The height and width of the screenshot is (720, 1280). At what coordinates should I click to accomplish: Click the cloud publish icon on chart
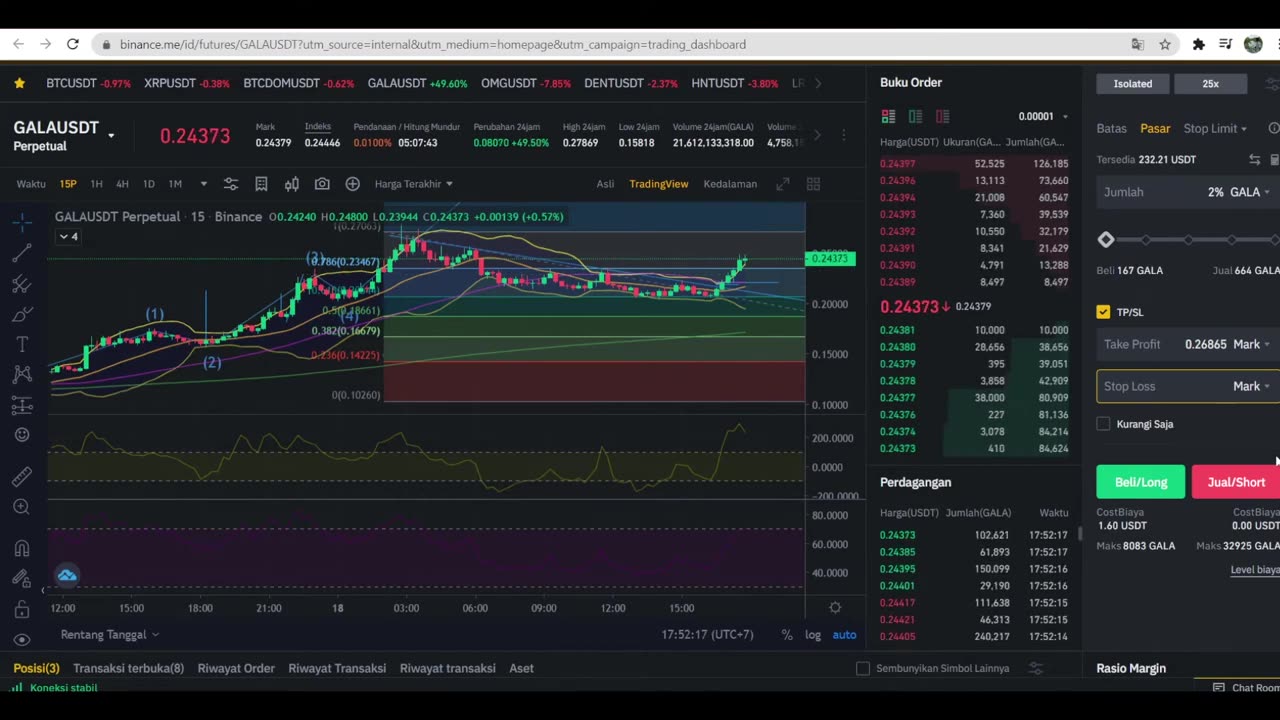tap(67, 575)
